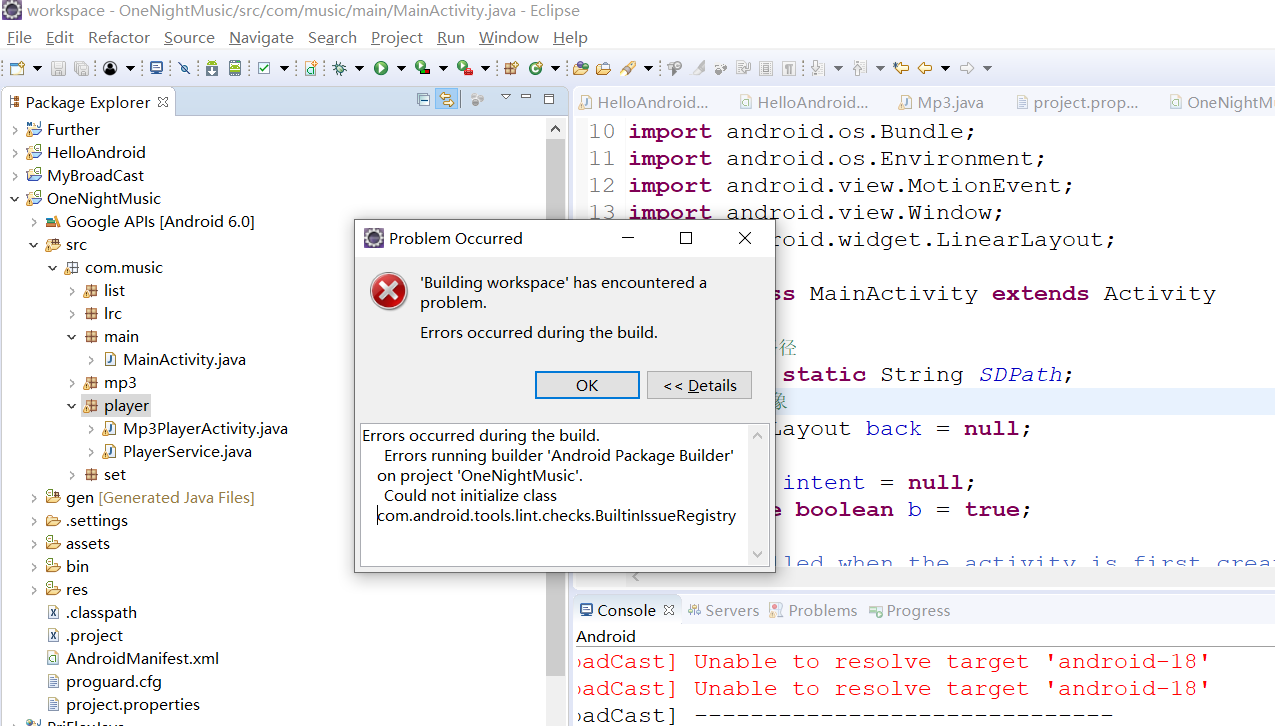Click the Open Android lint check icon

click(263, 68)
